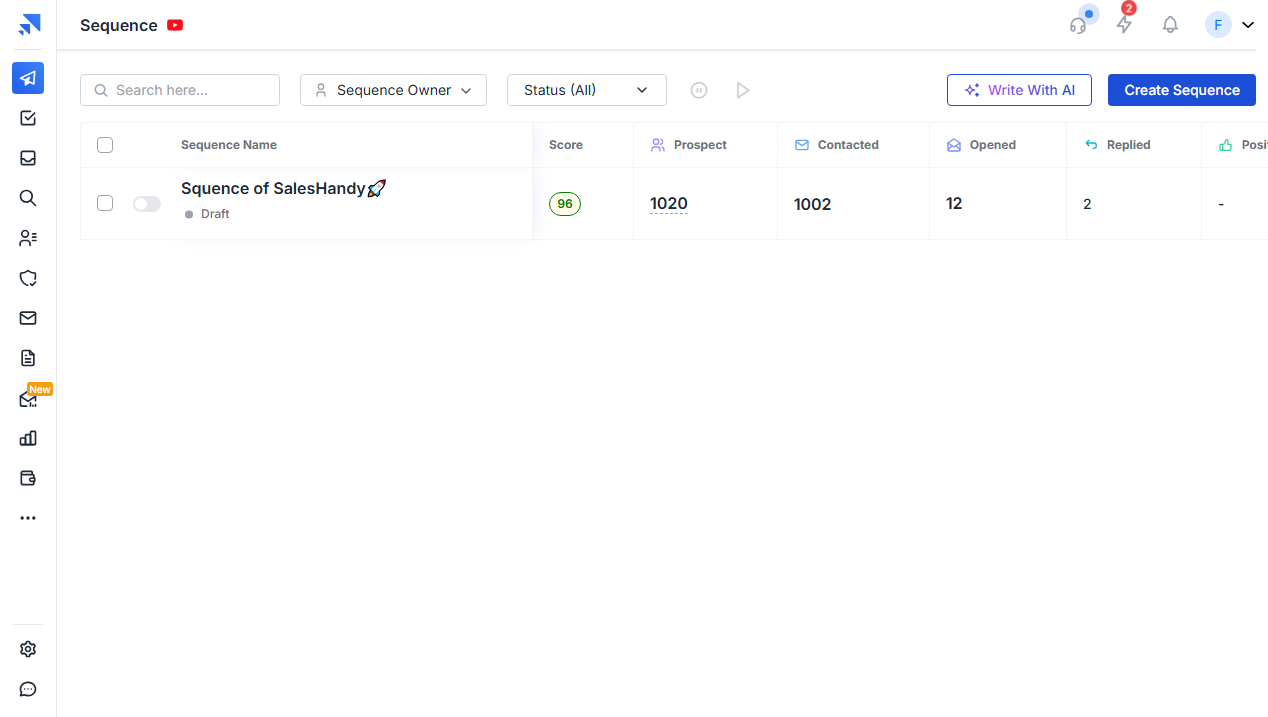The width and height of the screenshot is (1268, 717).
Task: View Analytics via the bar-chart sidebar icon
Action: tap(28, 438)
